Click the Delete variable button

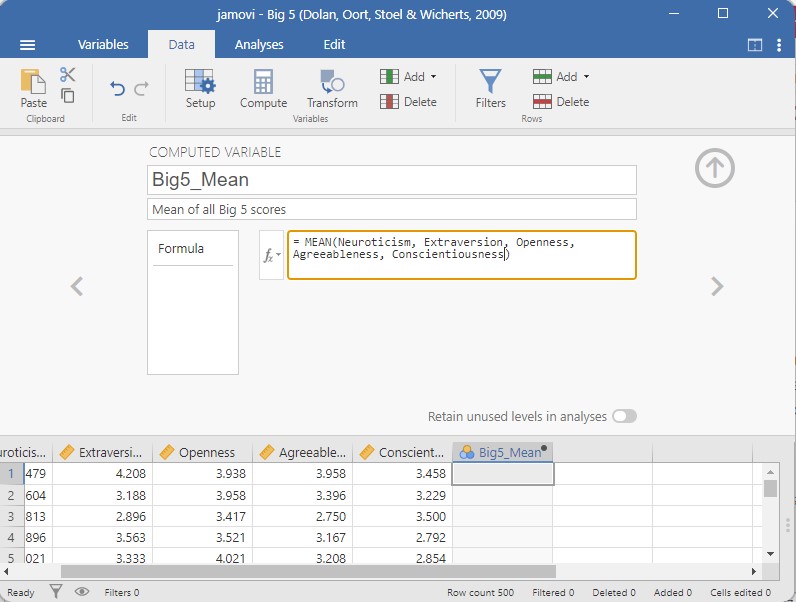(x=408, y=102)
